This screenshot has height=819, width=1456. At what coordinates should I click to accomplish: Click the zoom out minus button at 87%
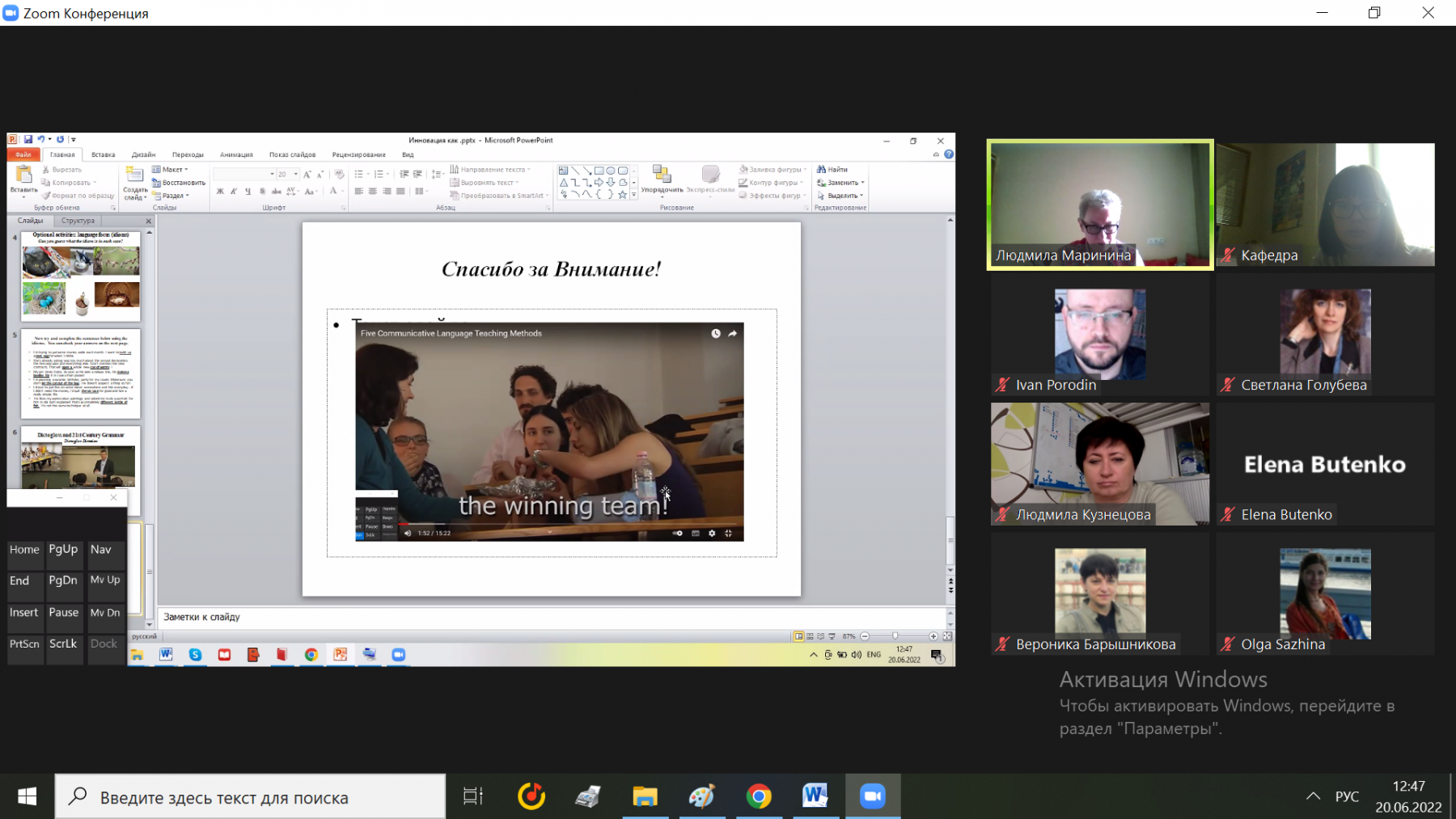pyautogui.click(x=865, y=636)
